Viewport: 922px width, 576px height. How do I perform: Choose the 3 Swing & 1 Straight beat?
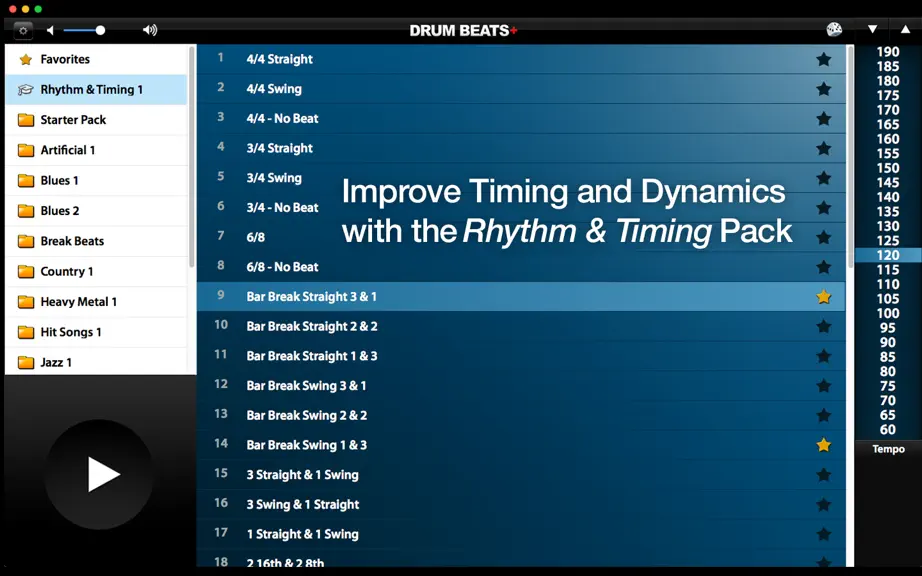click(x=521, y=504)
